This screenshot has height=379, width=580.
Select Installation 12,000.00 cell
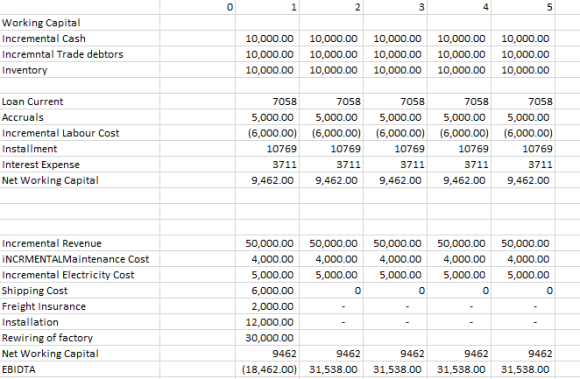(267, 322)
